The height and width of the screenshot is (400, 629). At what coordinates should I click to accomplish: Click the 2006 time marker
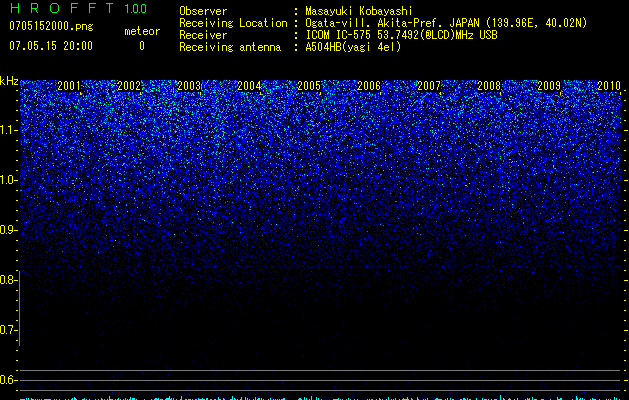click(369, 86)
